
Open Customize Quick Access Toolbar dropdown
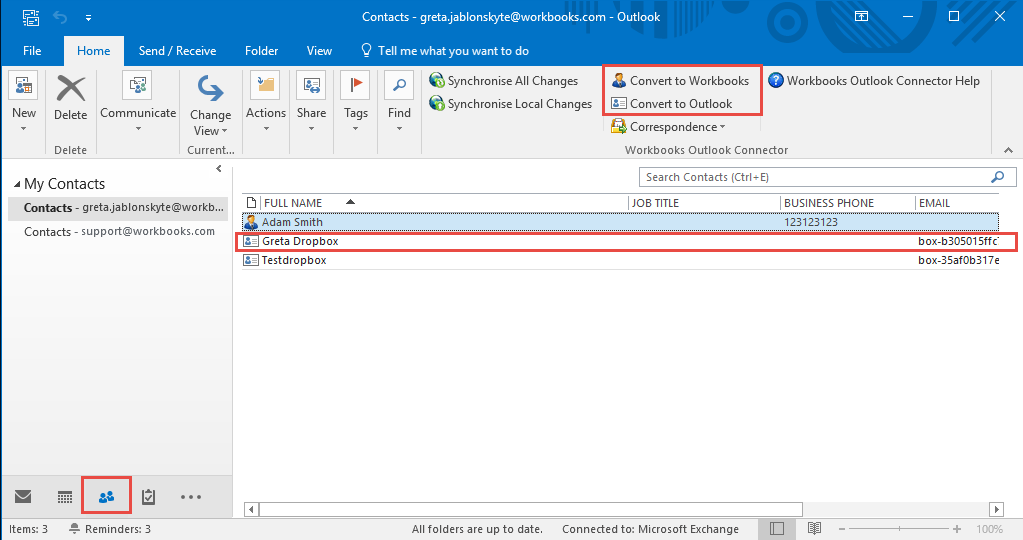(x=88, y=18)
